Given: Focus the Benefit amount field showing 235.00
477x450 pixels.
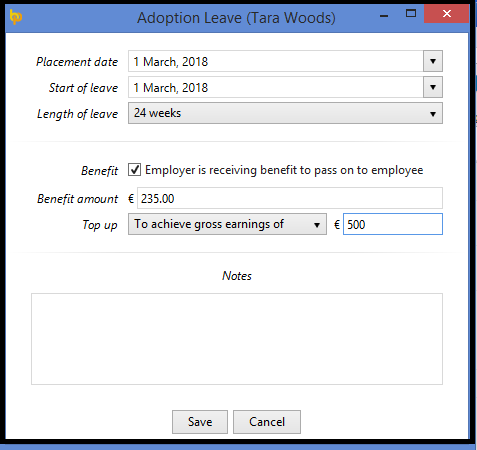Looking at the screenshot, I should pyautogui.click(x=290, y=198).
